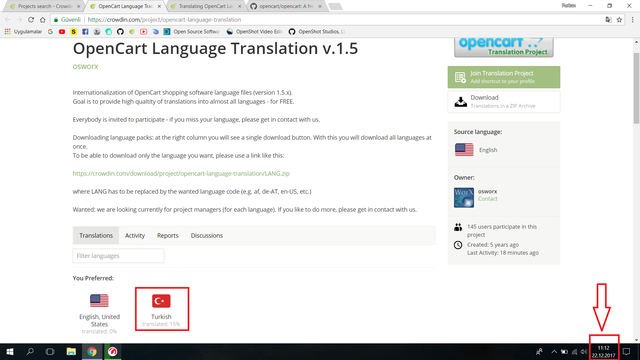Open the battery status icon in the tray
Image resolution: width=640 pixels, height=360 pixels.
(564, 352)
